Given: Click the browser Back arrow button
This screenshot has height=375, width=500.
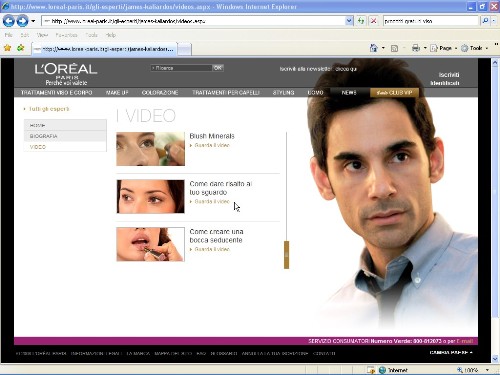Looking at the screenshot, I should coord(9,21).
